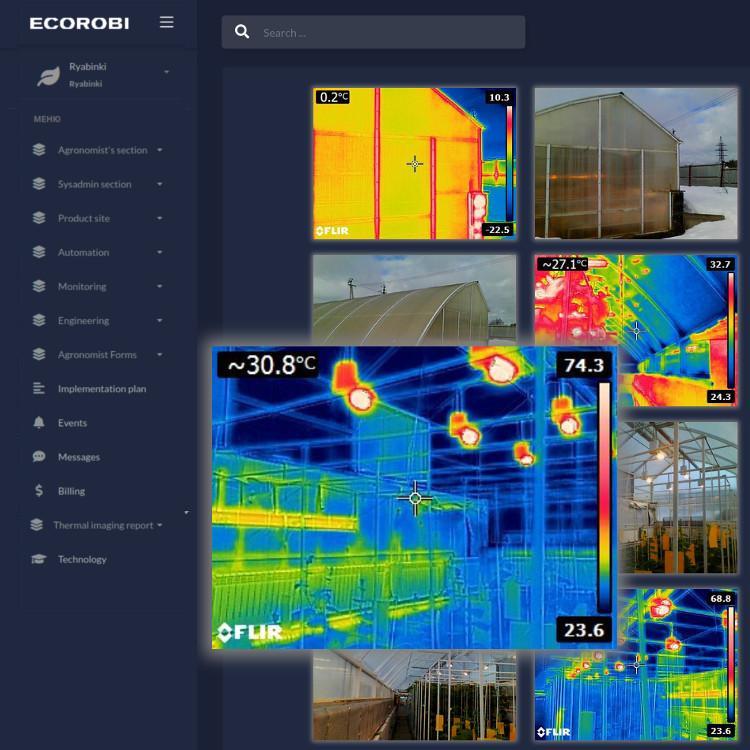This screenshot has height=750, width=750.
Task: Open the Product site menu item
Action: coord(84,218)
